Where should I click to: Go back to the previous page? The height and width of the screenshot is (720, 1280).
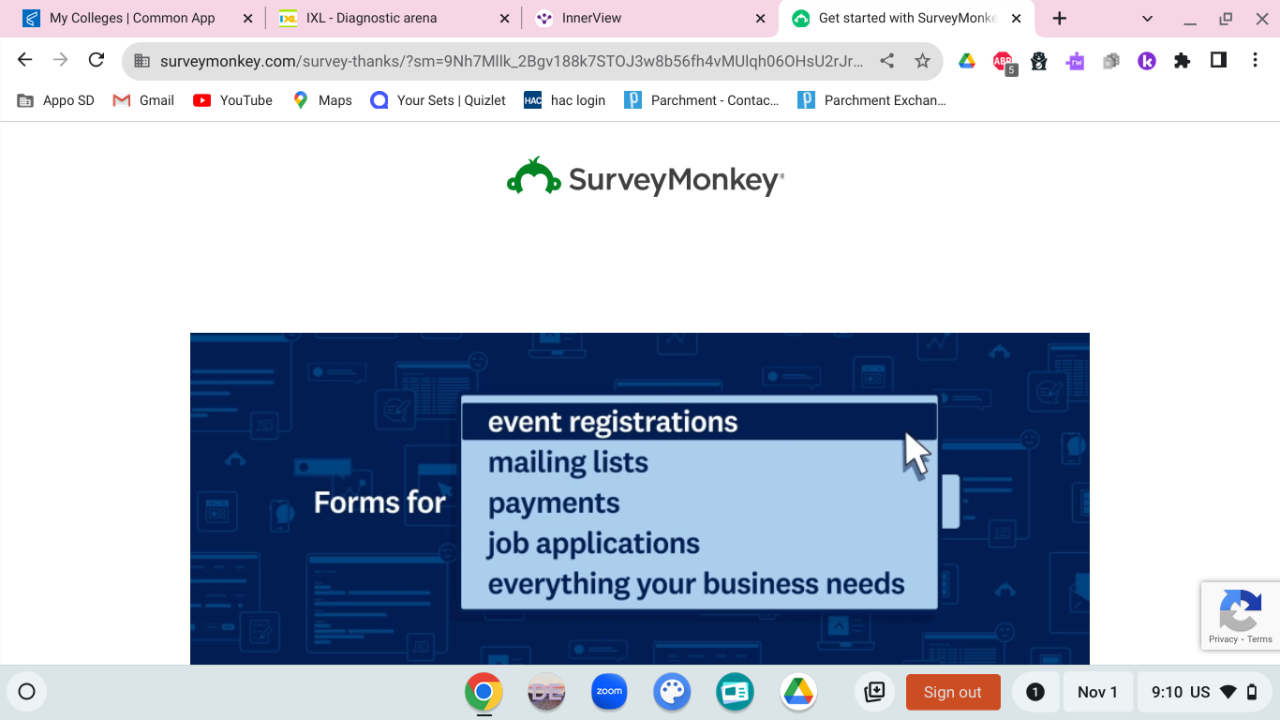tap(25, 60)
